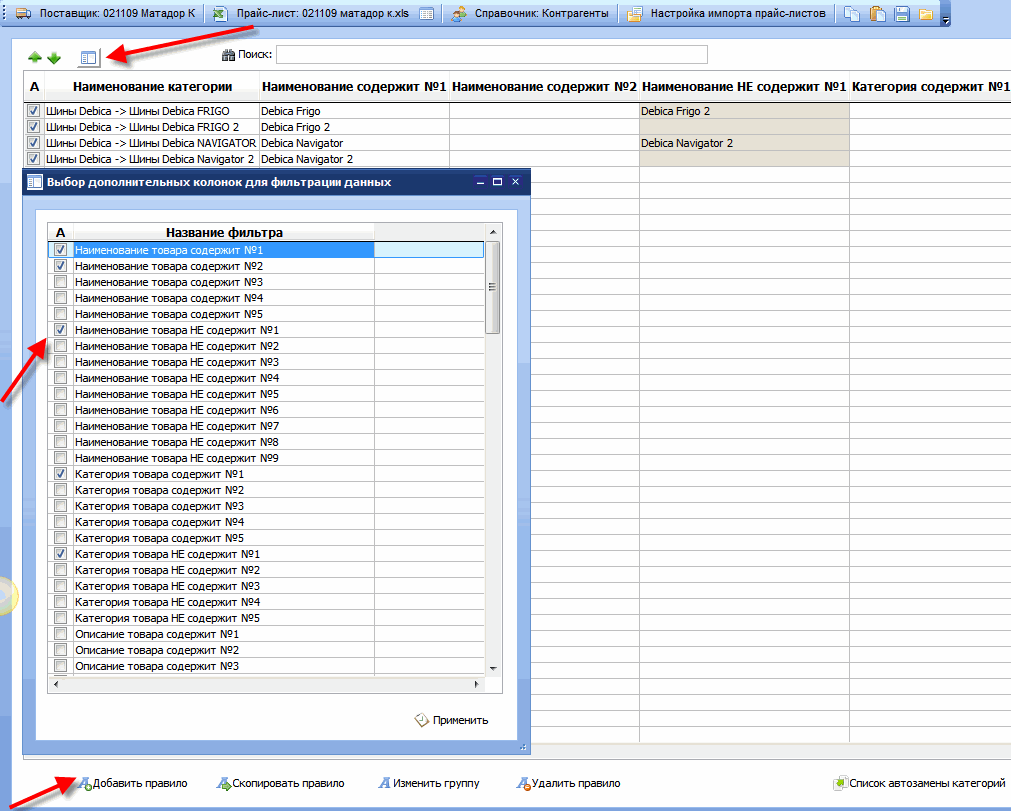Click the Excel icon next to Прайс-лист
This screenshot has width=1011, height=811.
coord(221,14)
